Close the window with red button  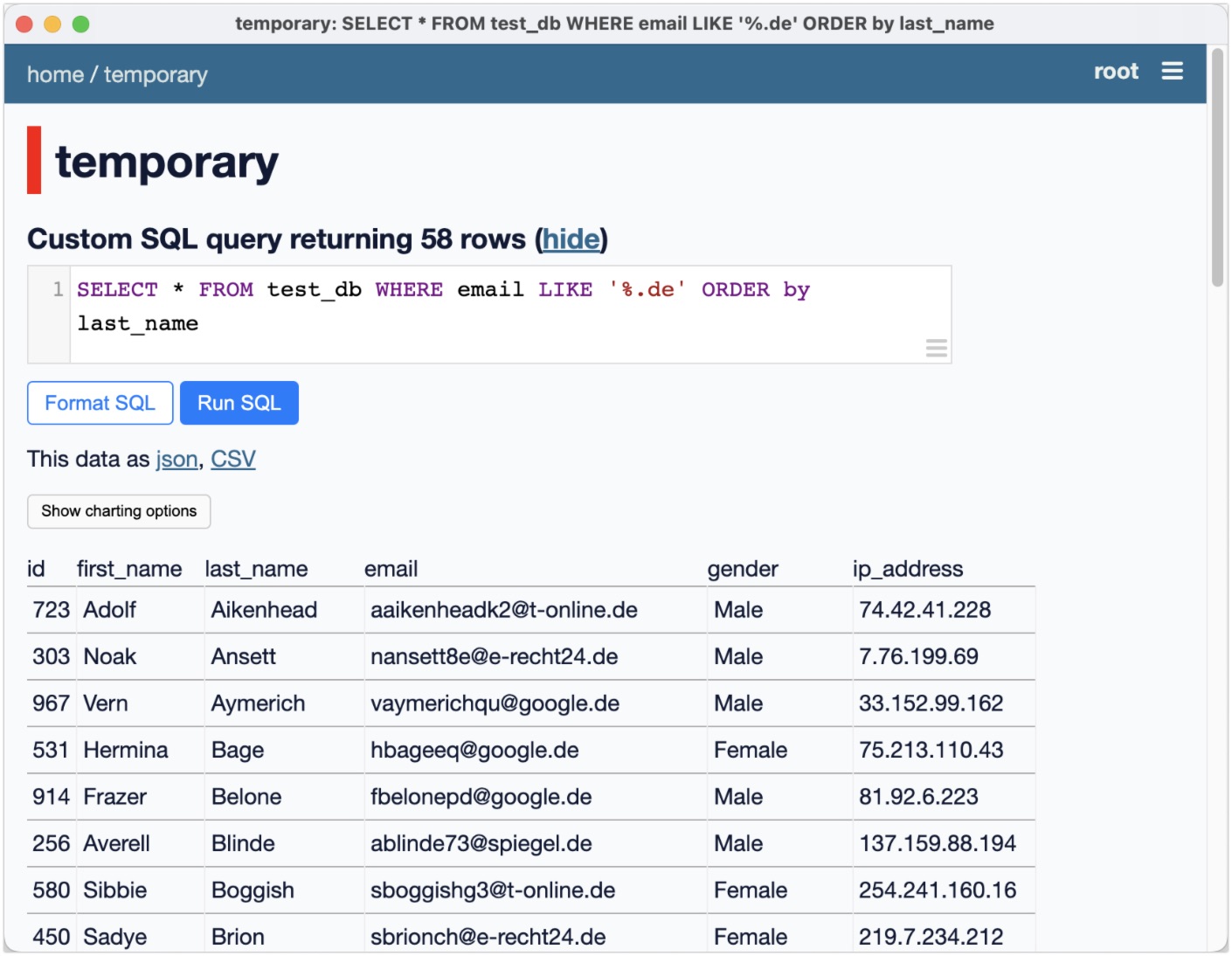pyautogui.click(x=24, y=24)
